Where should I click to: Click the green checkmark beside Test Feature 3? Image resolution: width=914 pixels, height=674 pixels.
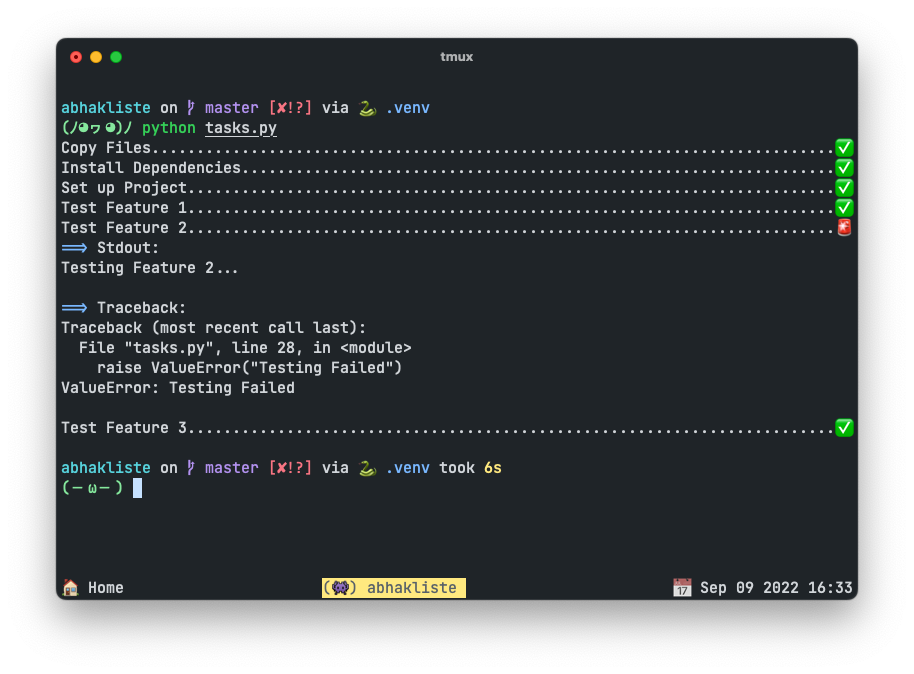844,427
